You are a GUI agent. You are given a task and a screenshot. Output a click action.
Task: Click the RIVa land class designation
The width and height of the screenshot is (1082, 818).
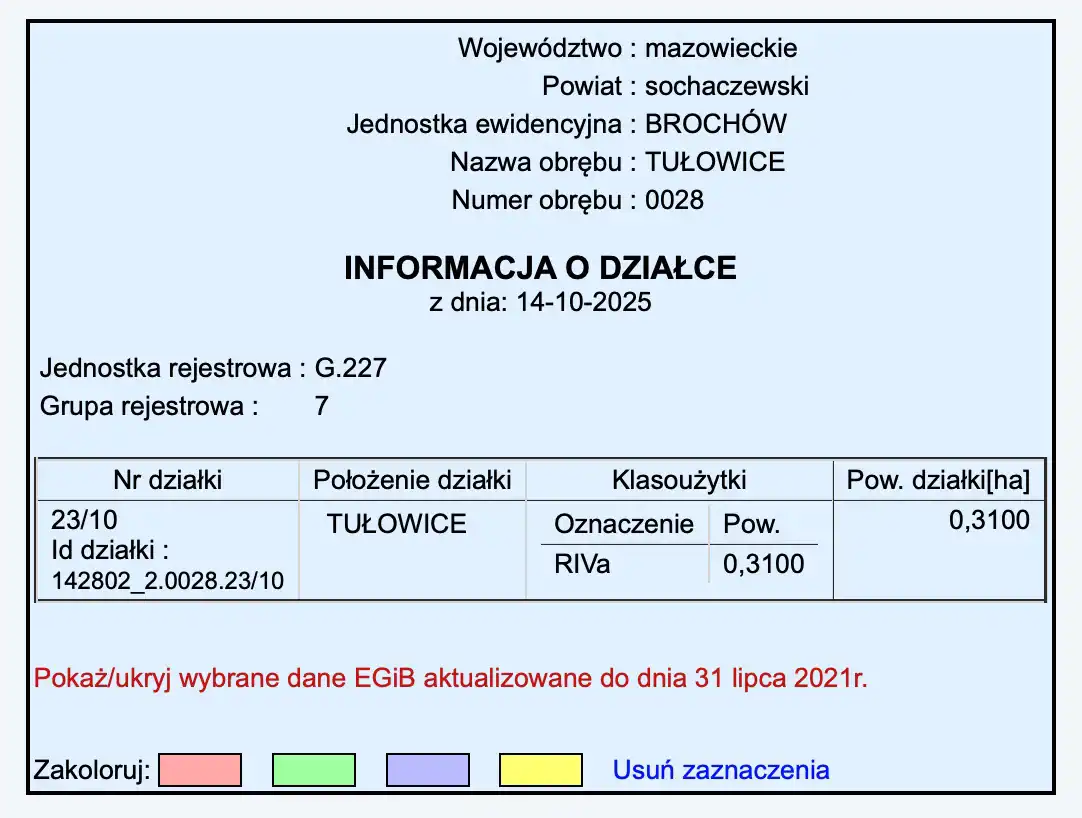click(x=582, y=564)
